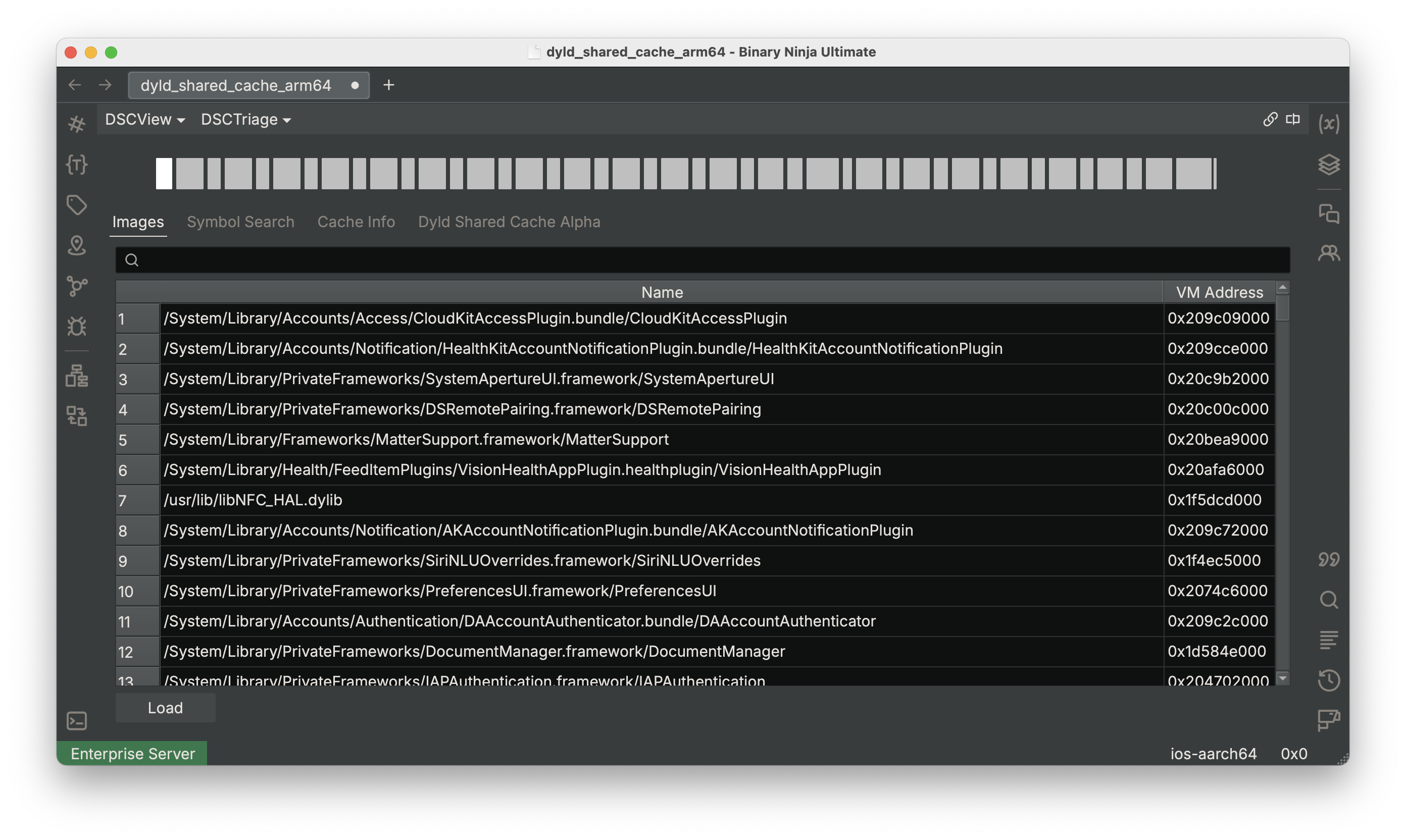Open the collaboration users icon
Screen dimensions: 1406x840
pyautogui.click(x=1328, y=252)
